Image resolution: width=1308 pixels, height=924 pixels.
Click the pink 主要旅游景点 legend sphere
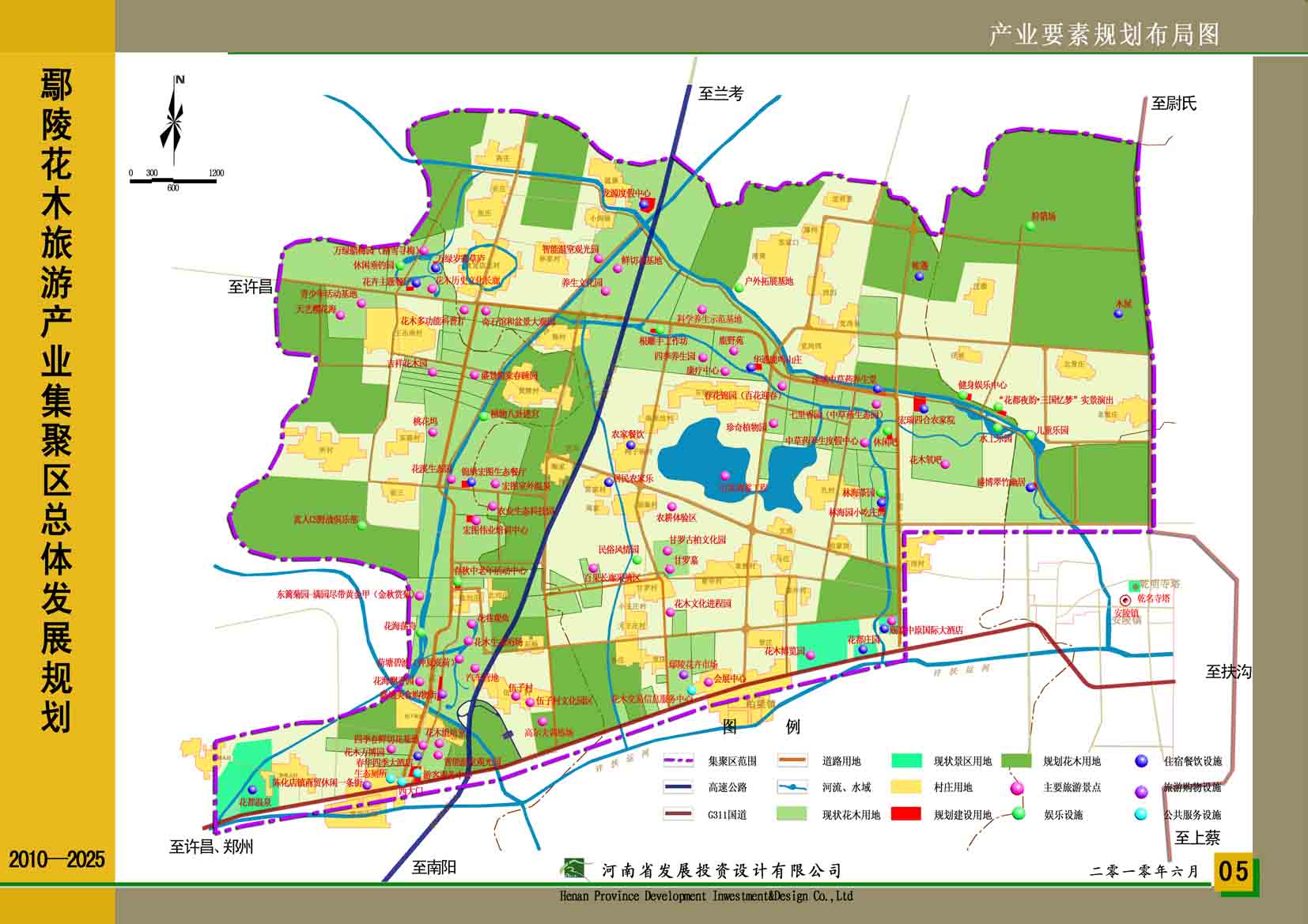click(1018, 787)
